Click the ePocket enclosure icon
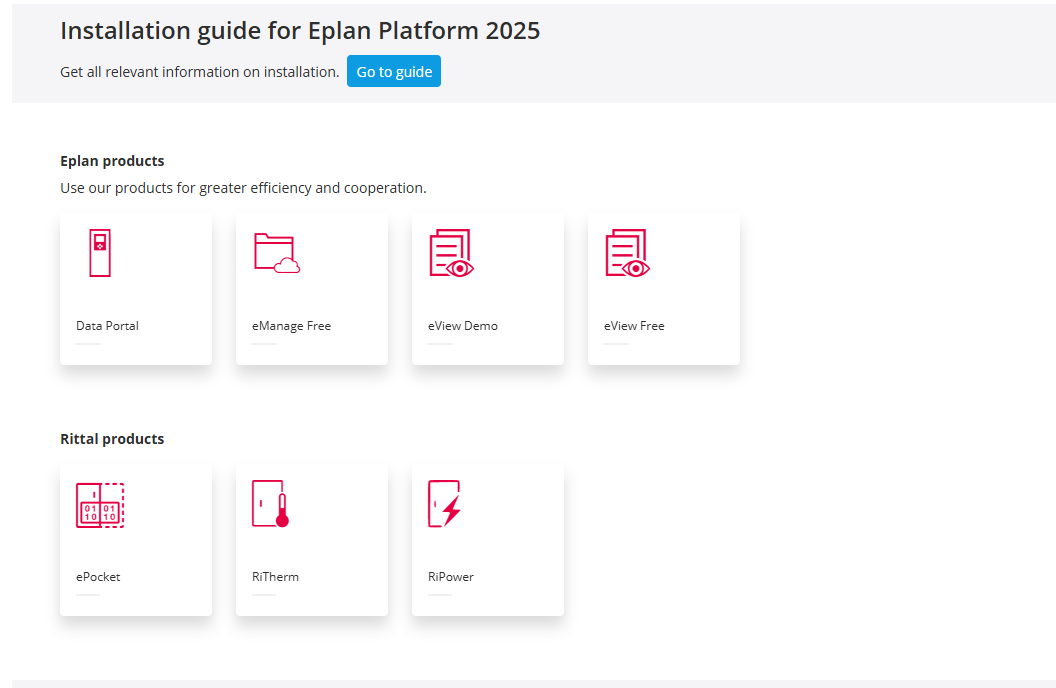The height and width of the screenshot is (688, 1056). tap(100, 504)
